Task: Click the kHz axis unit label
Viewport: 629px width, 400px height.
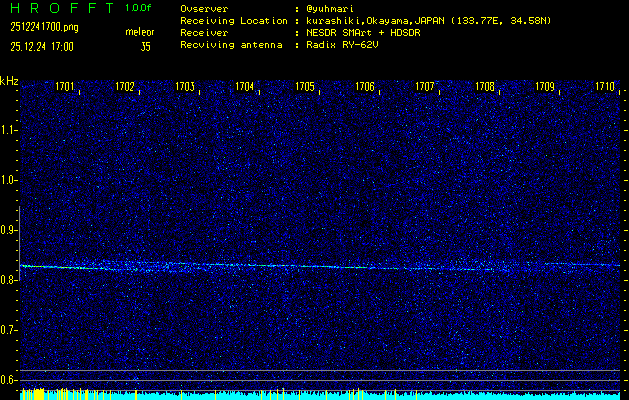Action: (9, 80)
